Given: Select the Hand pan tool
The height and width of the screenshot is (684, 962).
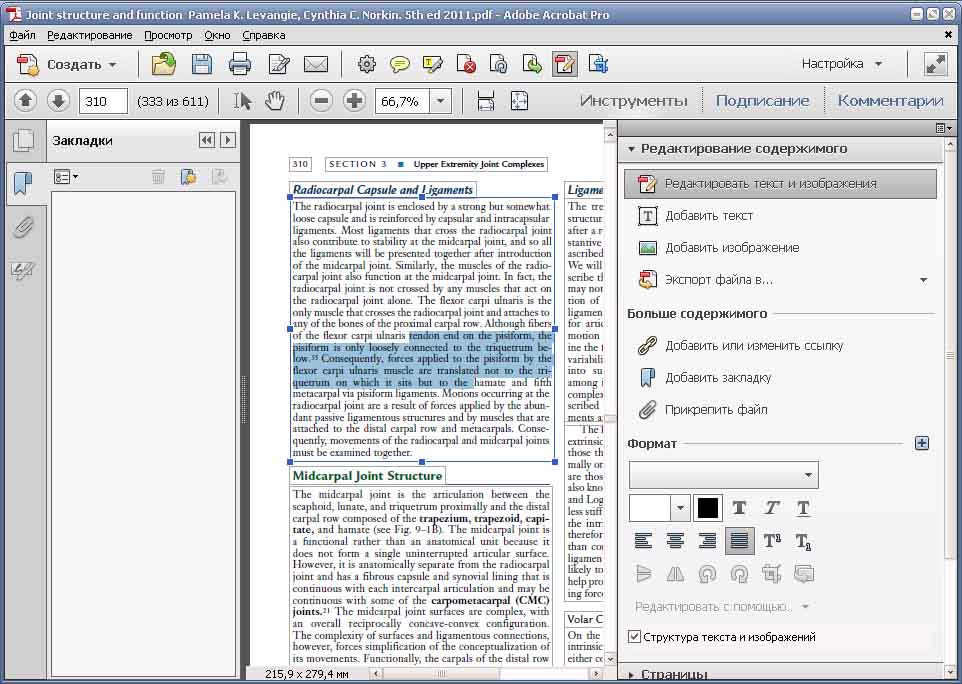Looking at the screenshot, I should [x=275, y=101].
